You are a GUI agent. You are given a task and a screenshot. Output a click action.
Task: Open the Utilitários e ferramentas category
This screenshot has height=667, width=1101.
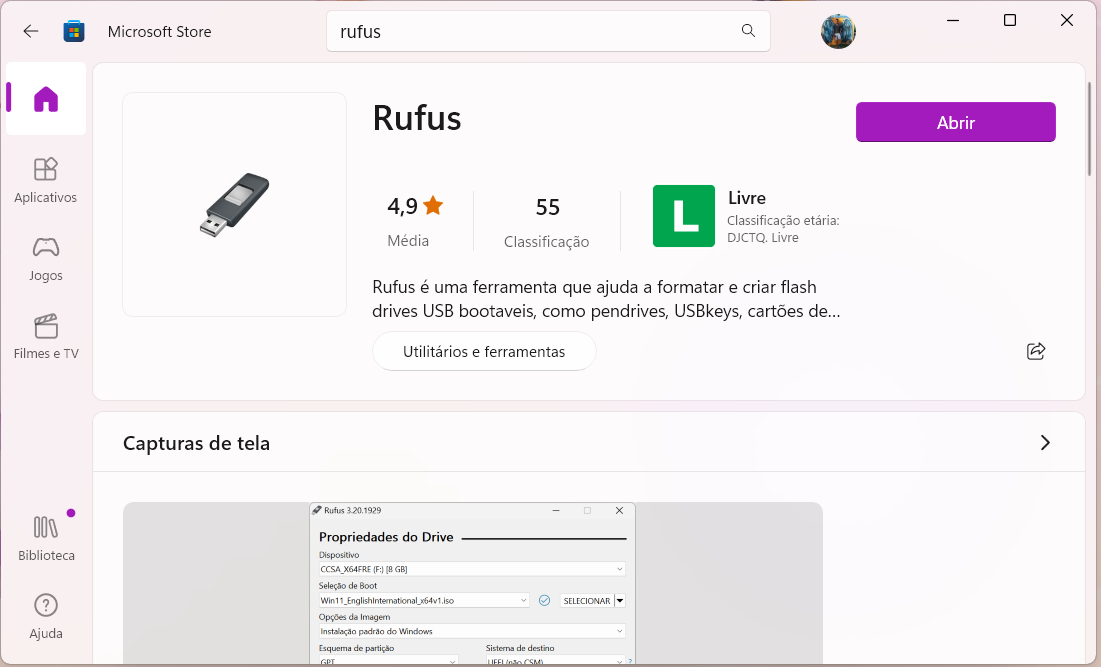tap(484, 351)
